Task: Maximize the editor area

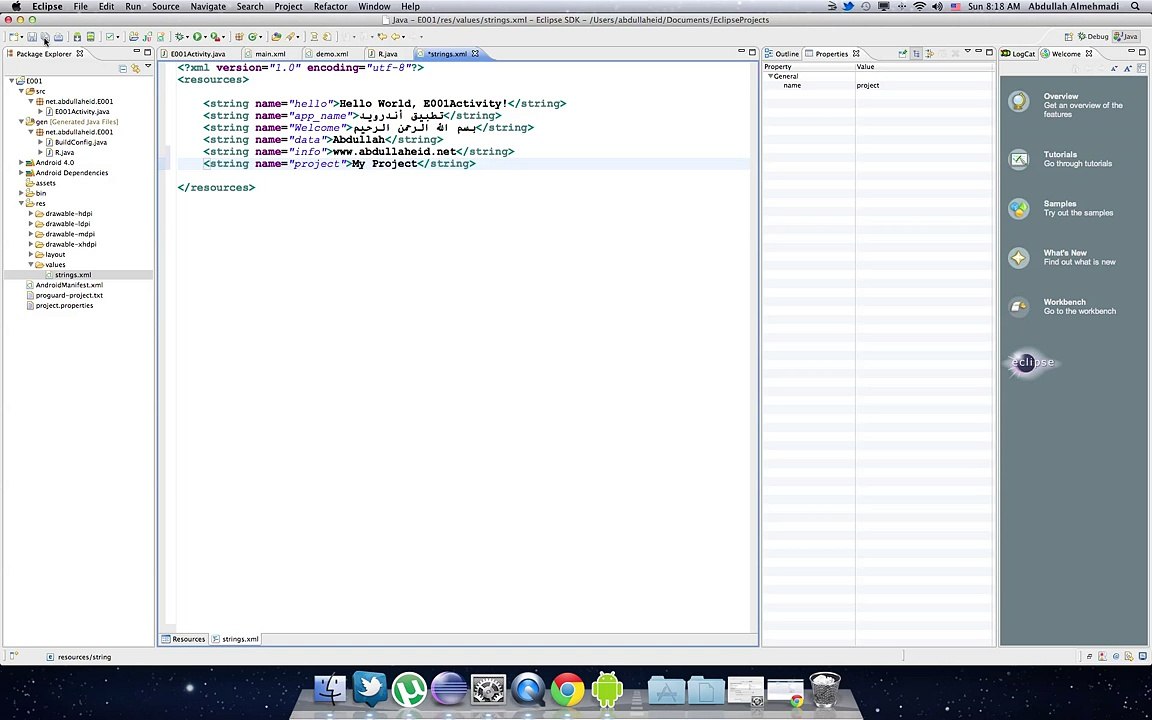Action: [x=752, y=52]
